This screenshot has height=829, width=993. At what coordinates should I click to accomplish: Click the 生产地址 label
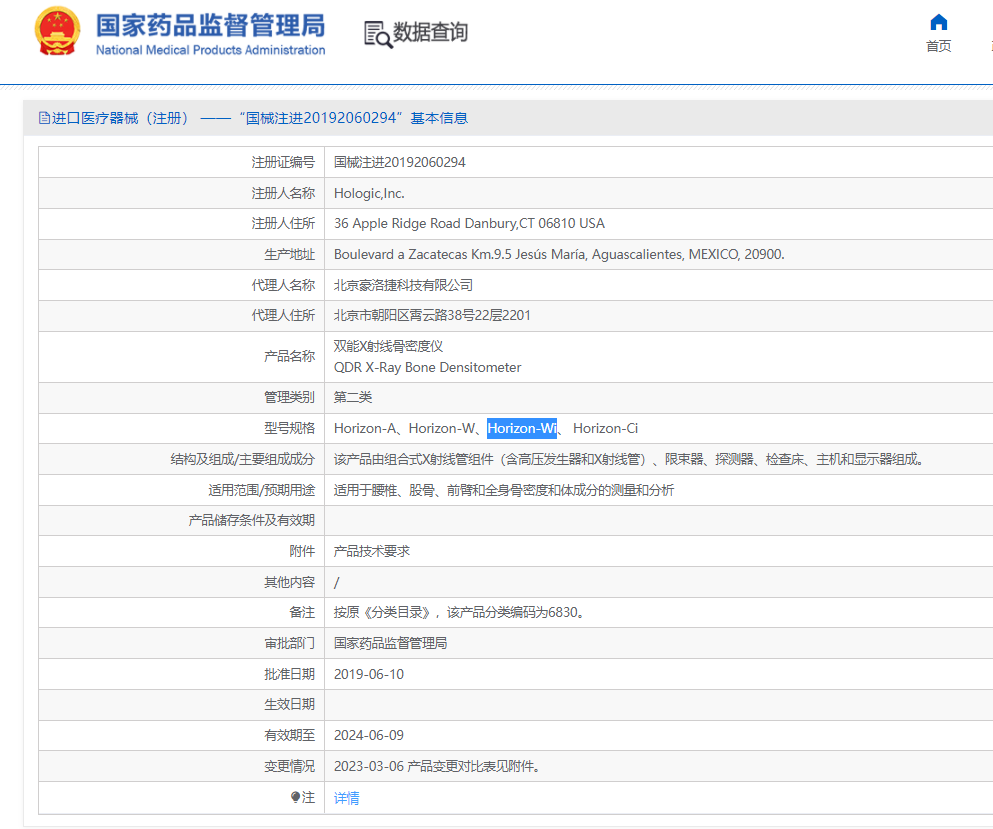point(289,255)
